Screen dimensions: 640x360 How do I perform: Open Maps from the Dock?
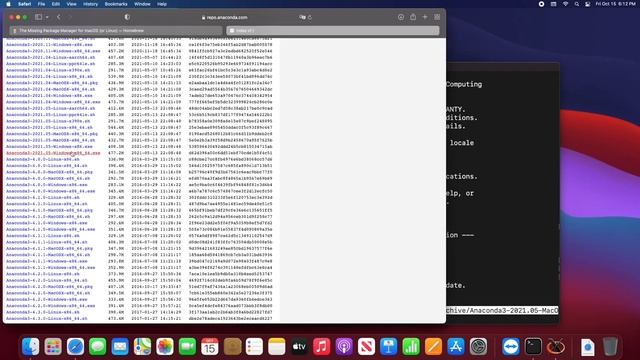coord(142,347)
